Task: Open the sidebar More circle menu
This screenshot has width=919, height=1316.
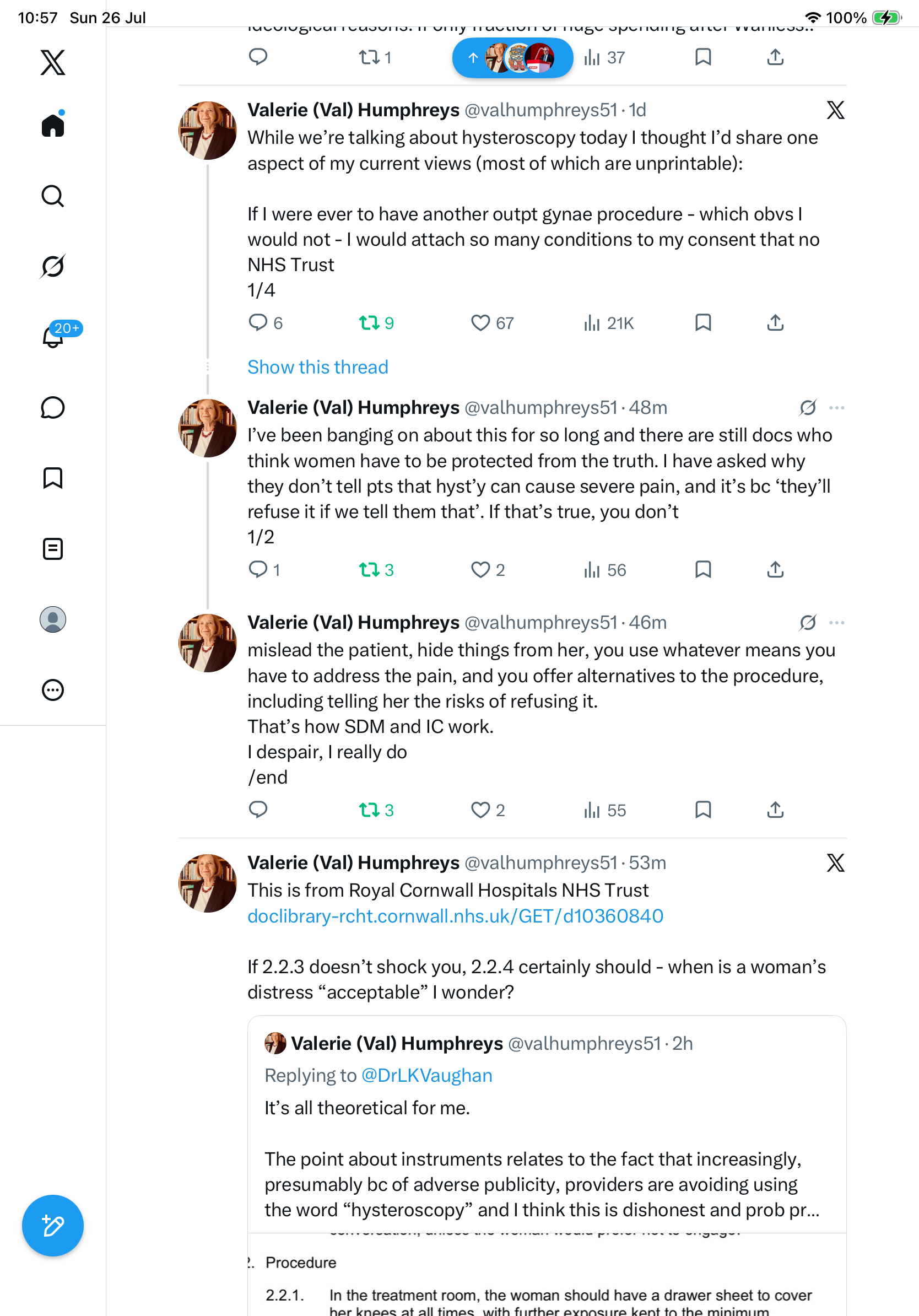Action: click(x=53, y=690)
